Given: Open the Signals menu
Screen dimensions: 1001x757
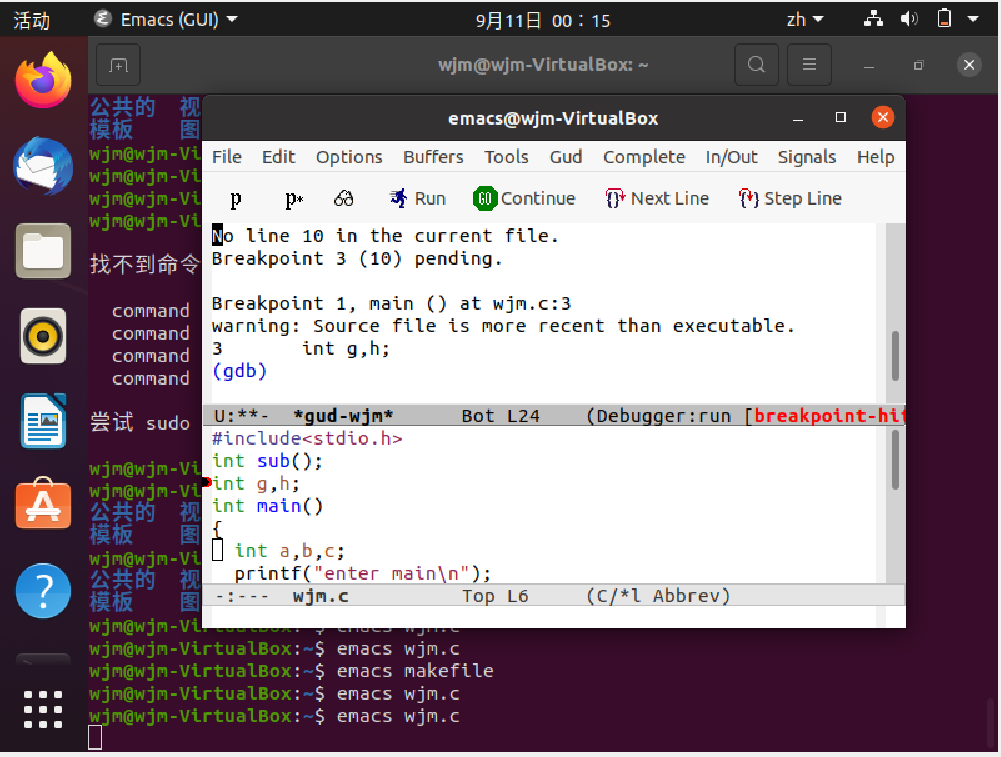Looking at the screenshot, I should pyautogui.click(x=807, y=157).
